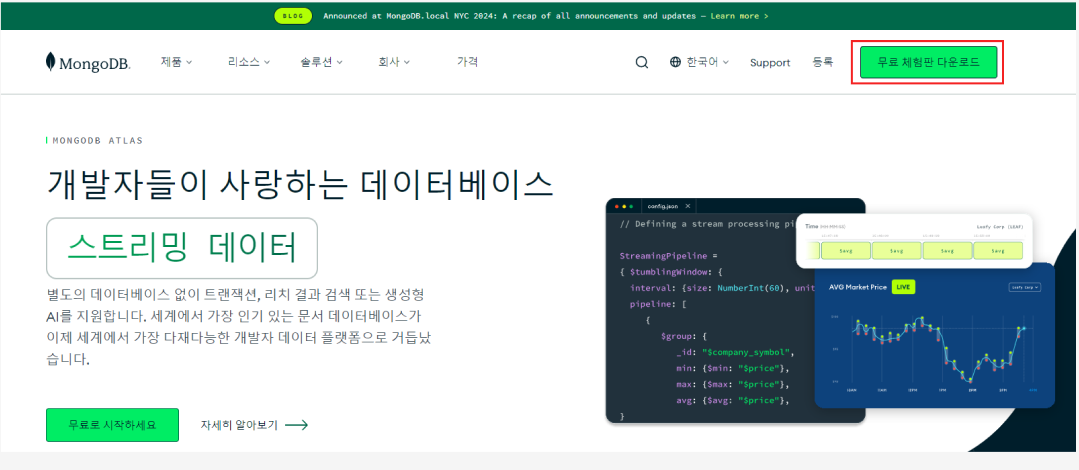Image resolution: width=1079 pixels, height=470 pixels.
Task: Click the MongoDB leaf logo
Action: click(x=50, y=62)
